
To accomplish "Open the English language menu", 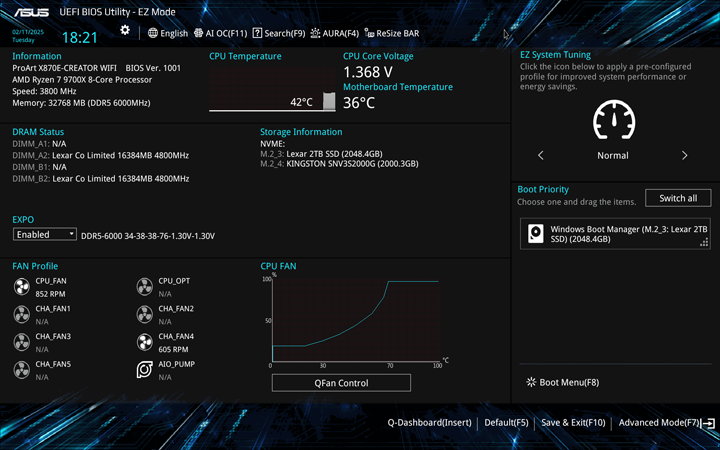I will click(167, 33).
